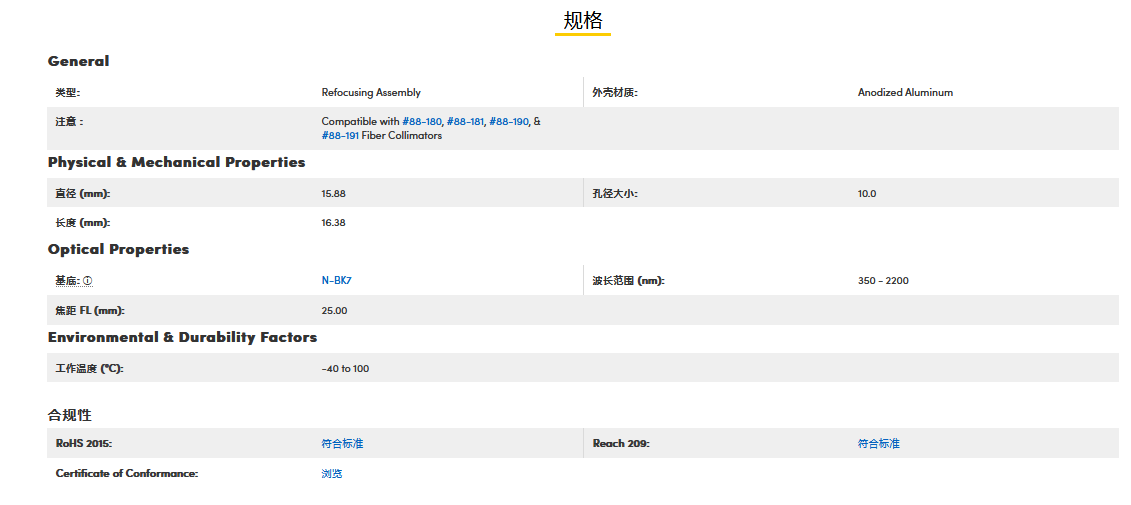
Task: Click the 合规性 section heading
Action: [x=70, y=414]
